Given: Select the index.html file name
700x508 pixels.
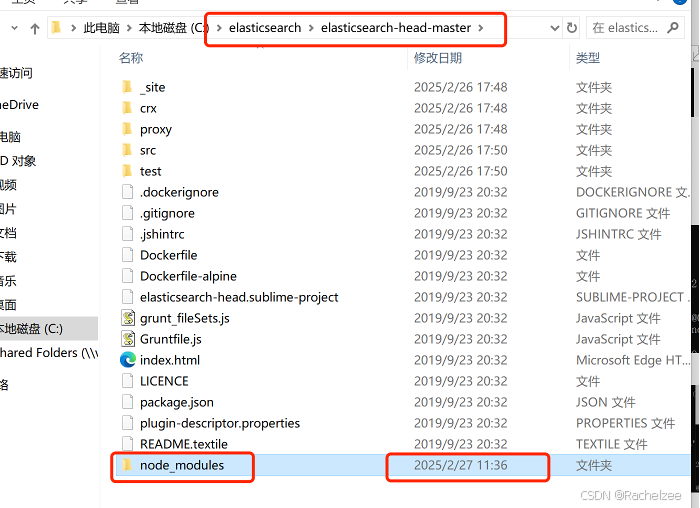Looking at the screenshot, I should coord(170,360).
